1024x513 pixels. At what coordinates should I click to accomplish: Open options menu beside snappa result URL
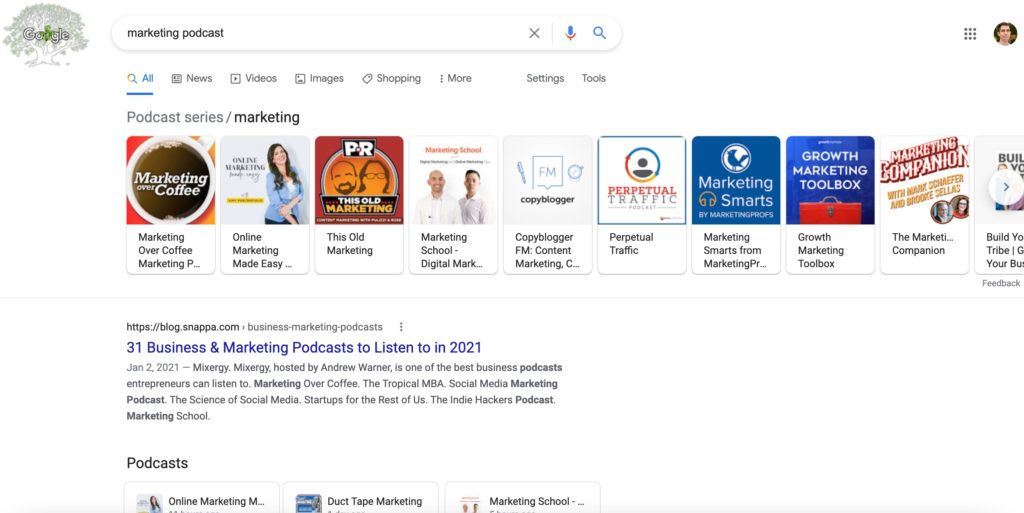[401, 327]
